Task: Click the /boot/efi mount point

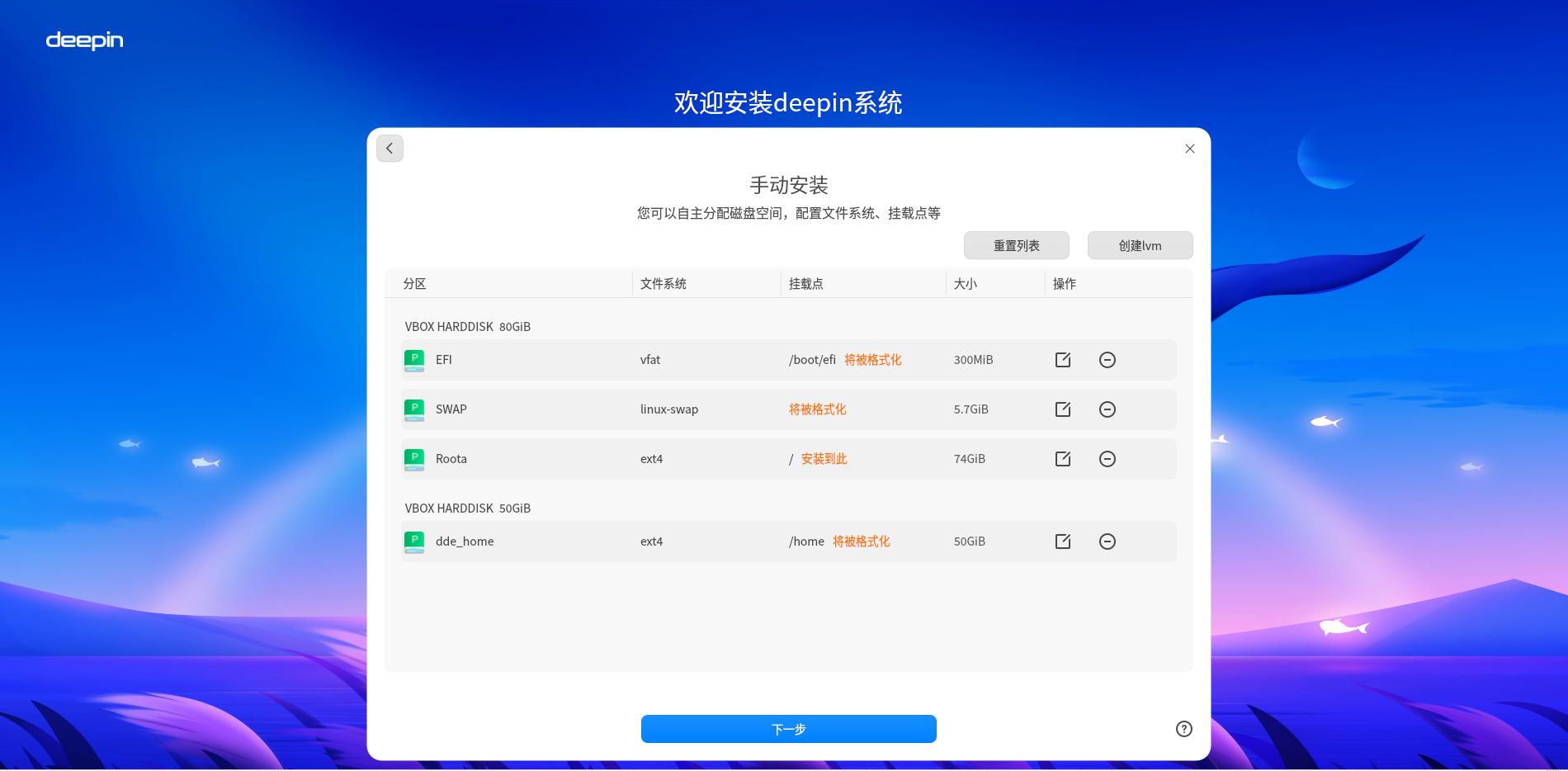Action: pyautogui.click(x=812, y=360)
